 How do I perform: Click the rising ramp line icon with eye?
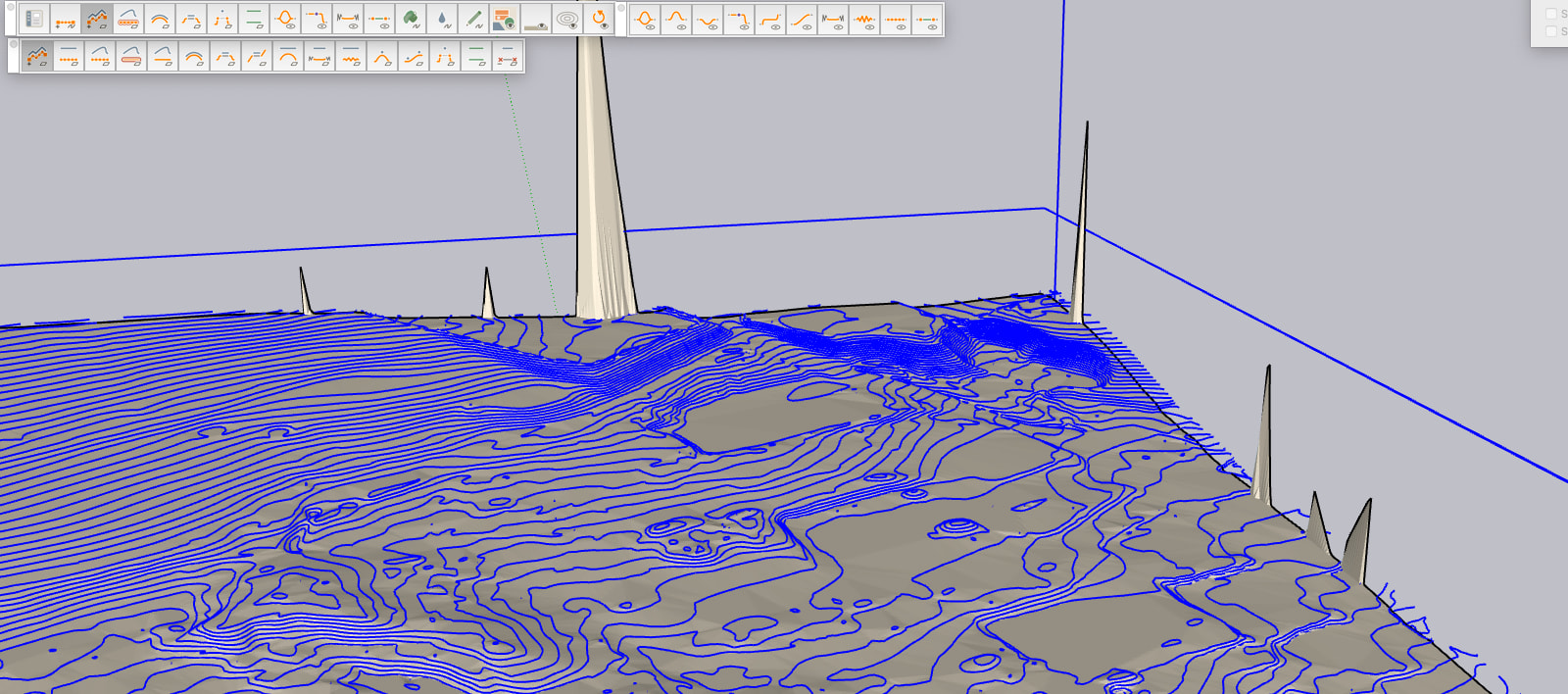(801, 20)
